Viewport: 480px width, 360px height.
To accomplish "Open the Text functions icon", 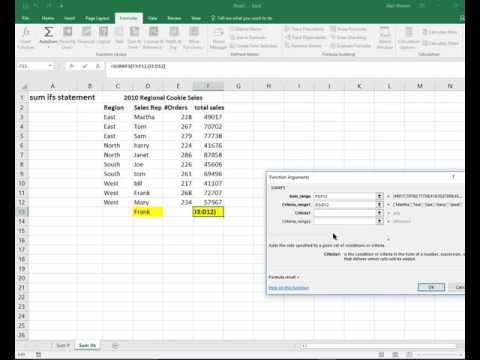I will (x=119, y=32).
